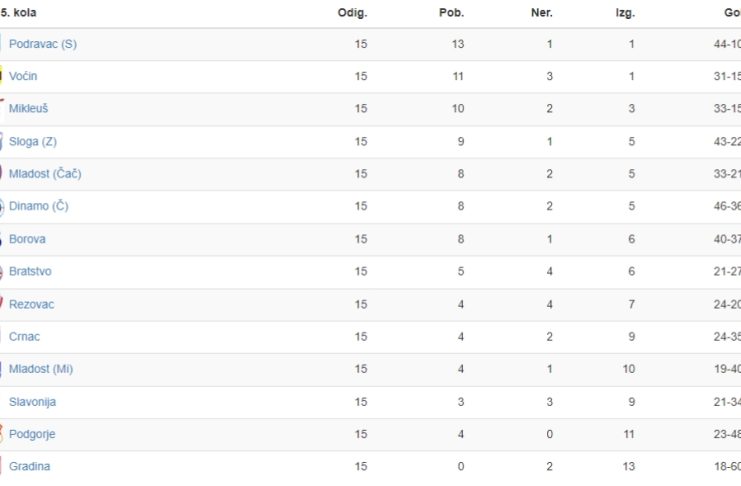Select the Crnac team link
Screen dimensions: 741x486
pyautogui.click(x=24, y=337)
